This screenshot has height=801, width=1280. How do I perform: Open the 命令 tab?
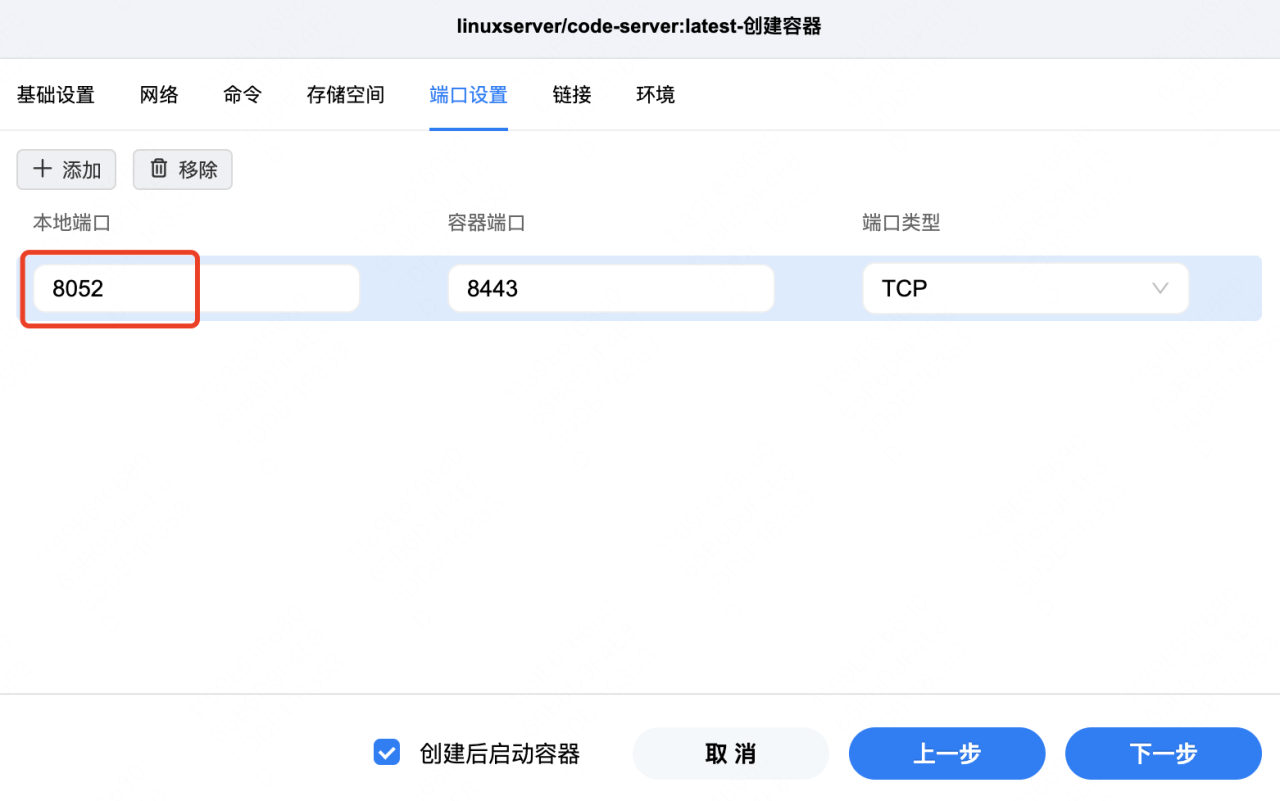[x=242, y=94]
